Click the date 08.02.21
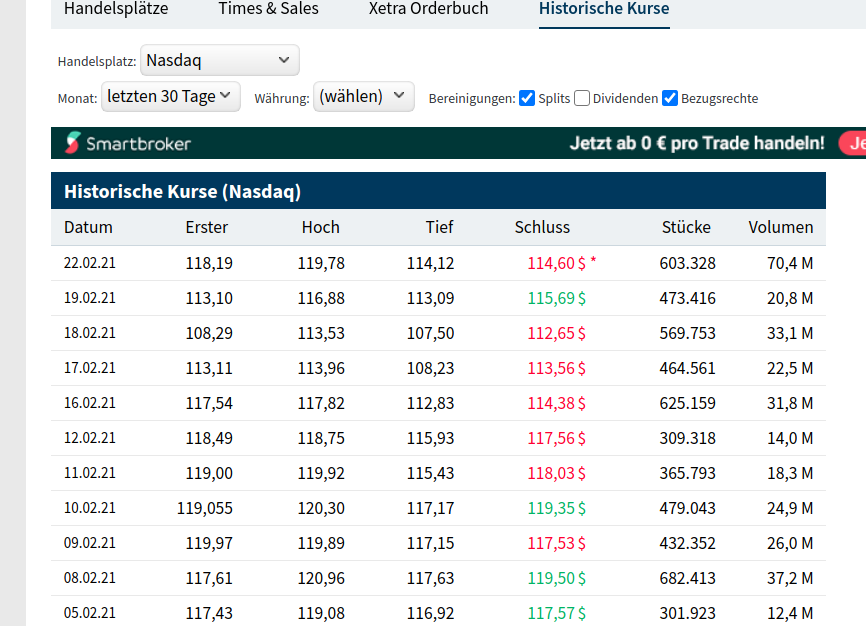 pyautogui.click(x=90, y=578)
